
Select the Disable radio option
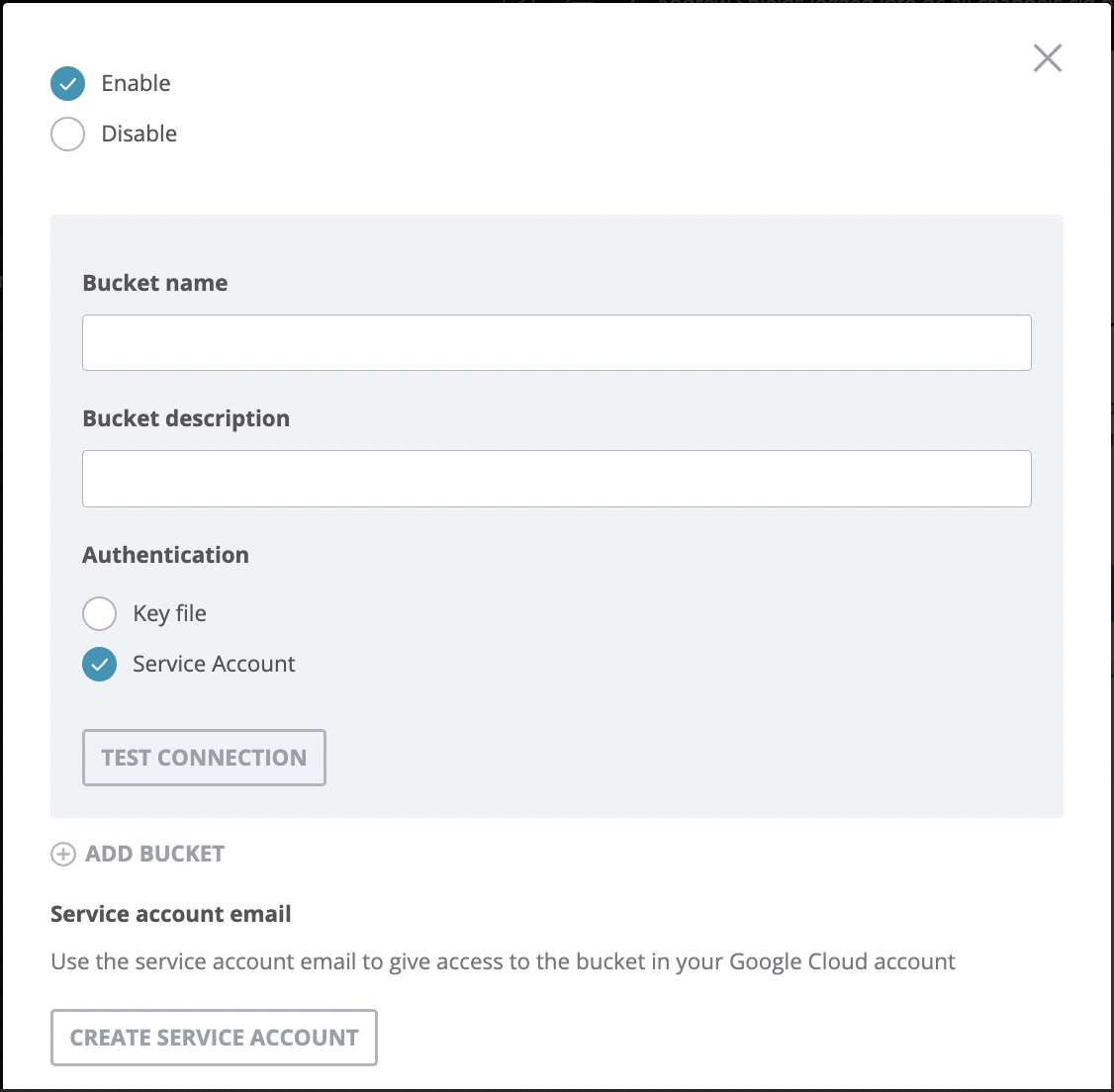click(x=67, y=134)
